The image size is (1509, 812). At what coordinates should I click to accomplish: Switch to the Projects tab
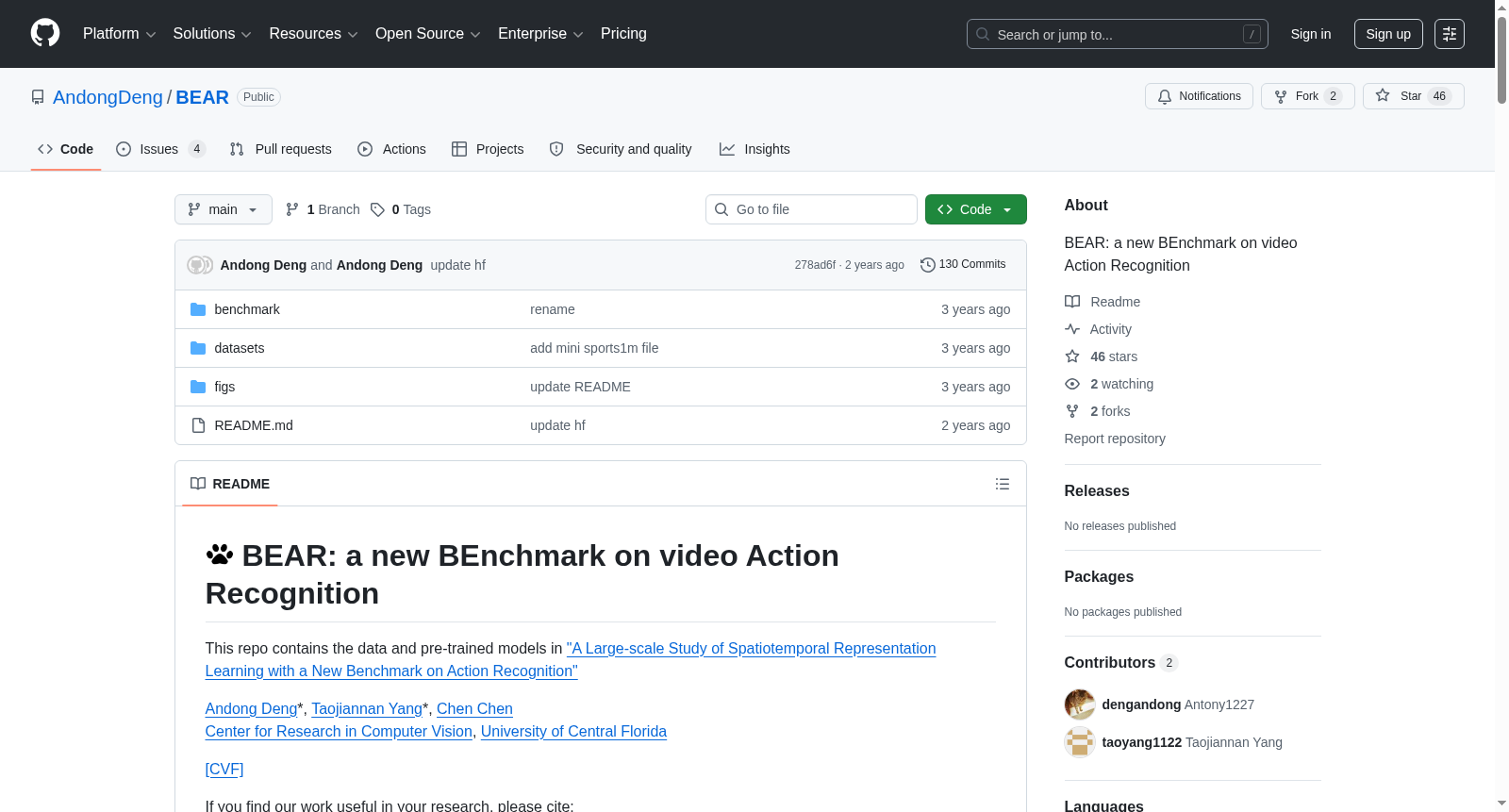488,149
